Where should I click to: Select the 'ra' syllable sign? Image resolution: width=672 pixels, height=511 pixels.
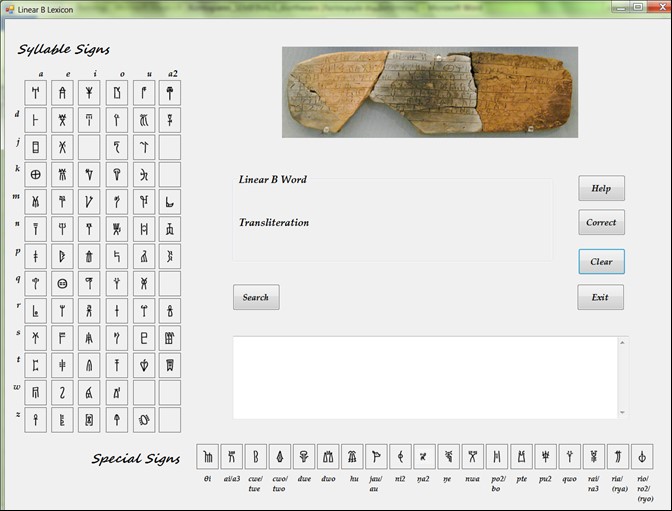click(x=36, y=311)
